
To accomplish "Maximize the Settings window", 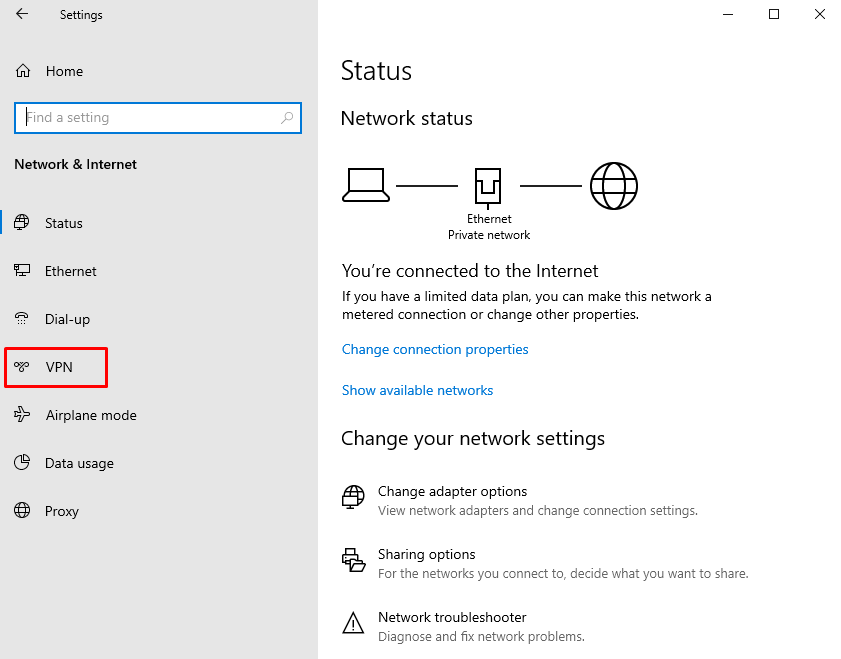I will coord(774,14).
